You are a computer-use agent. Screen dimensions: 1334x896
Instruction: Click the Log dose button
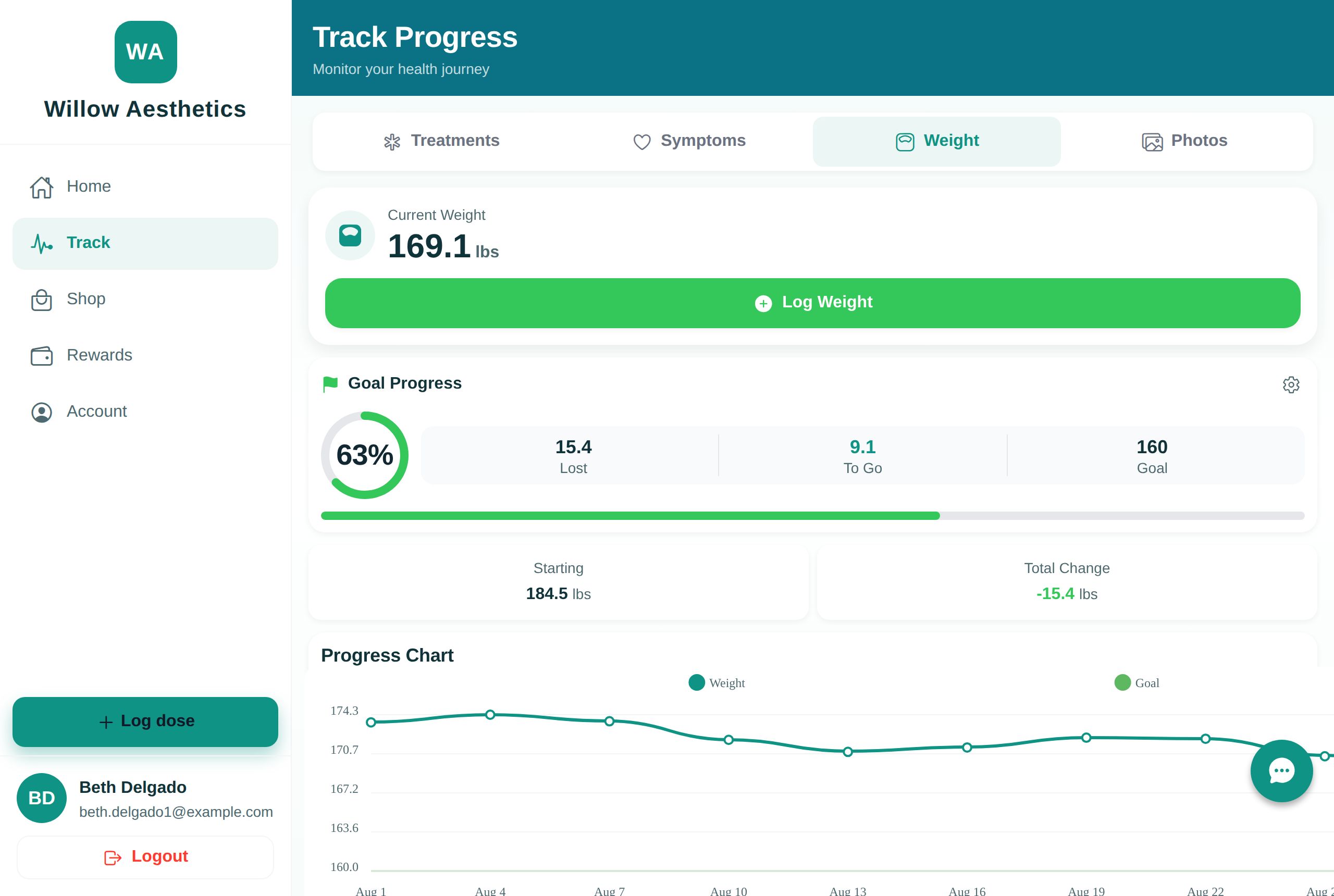[x=145, y=721]
